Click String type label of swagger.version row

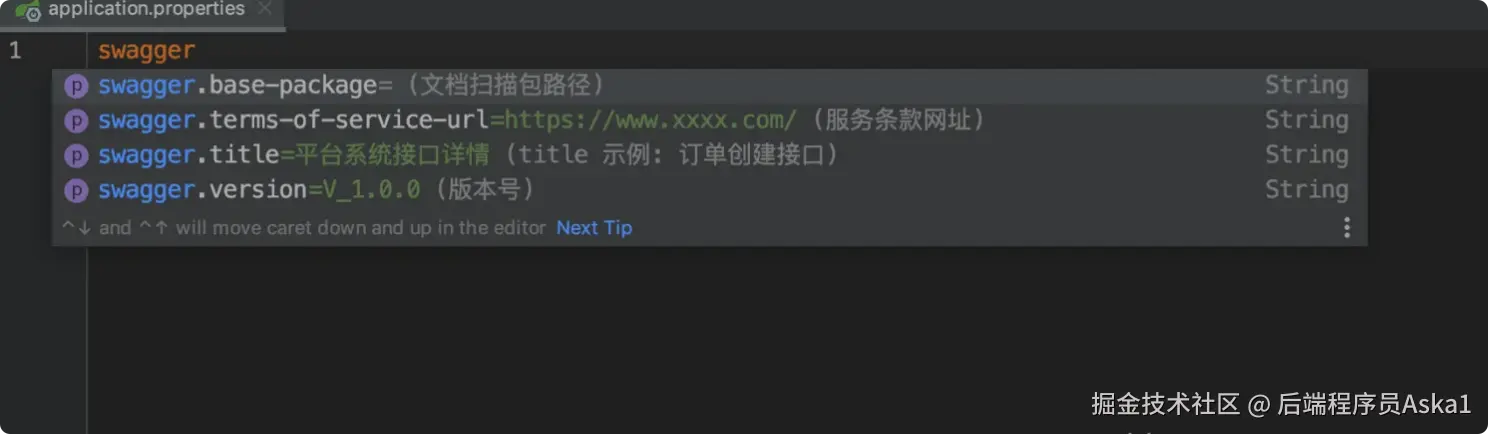point(1306,190)
